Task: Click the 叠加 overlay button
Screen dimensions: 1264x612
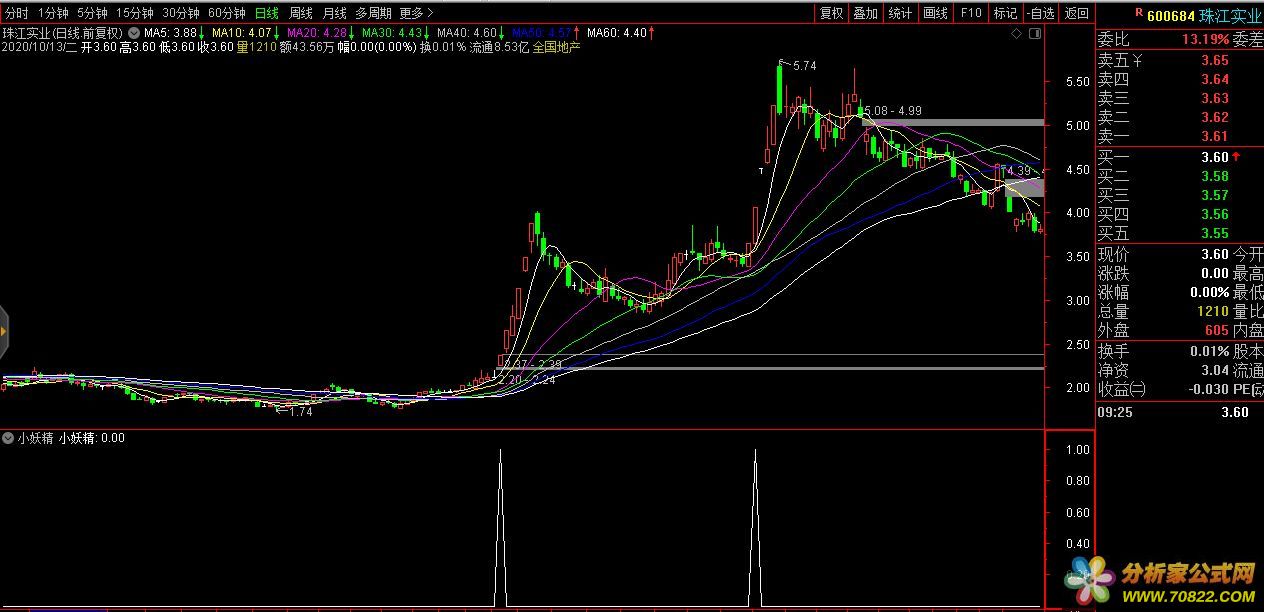Action: [865, 13]
